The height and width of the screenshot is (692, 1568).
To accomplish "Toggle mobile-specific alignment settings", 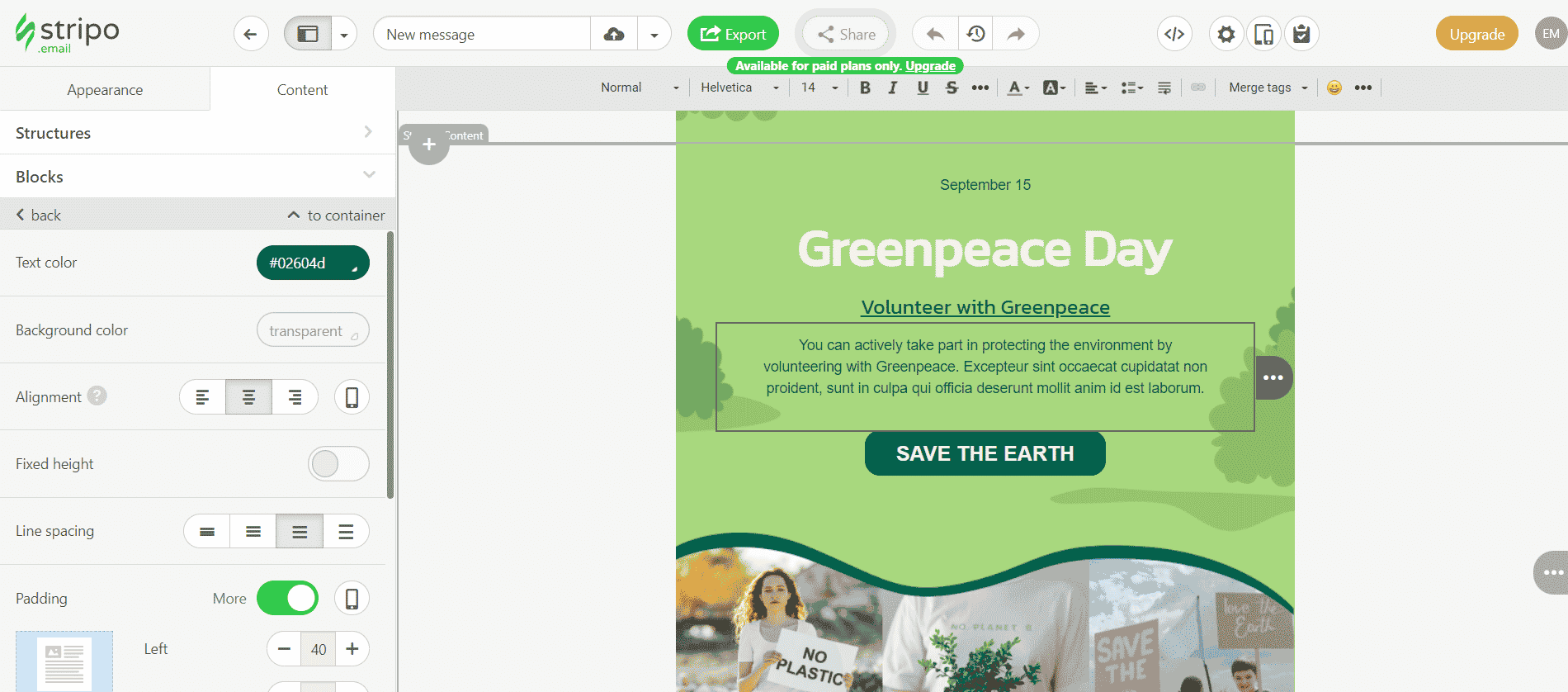I will 352,397.
